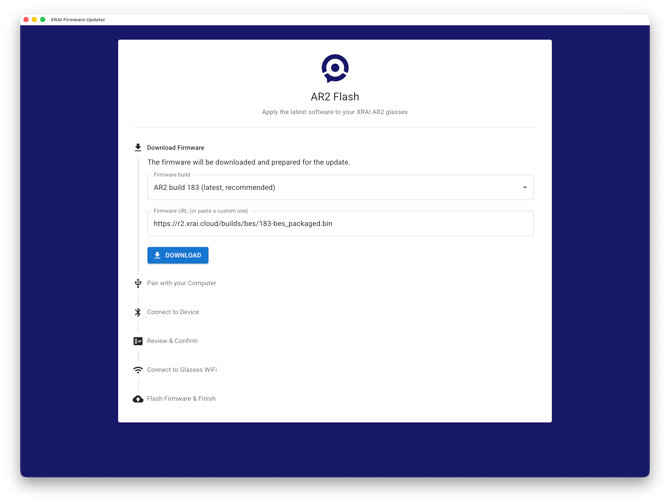Minimize the window with the yellow button
670x504 pixels.
[x=34, y=20]
